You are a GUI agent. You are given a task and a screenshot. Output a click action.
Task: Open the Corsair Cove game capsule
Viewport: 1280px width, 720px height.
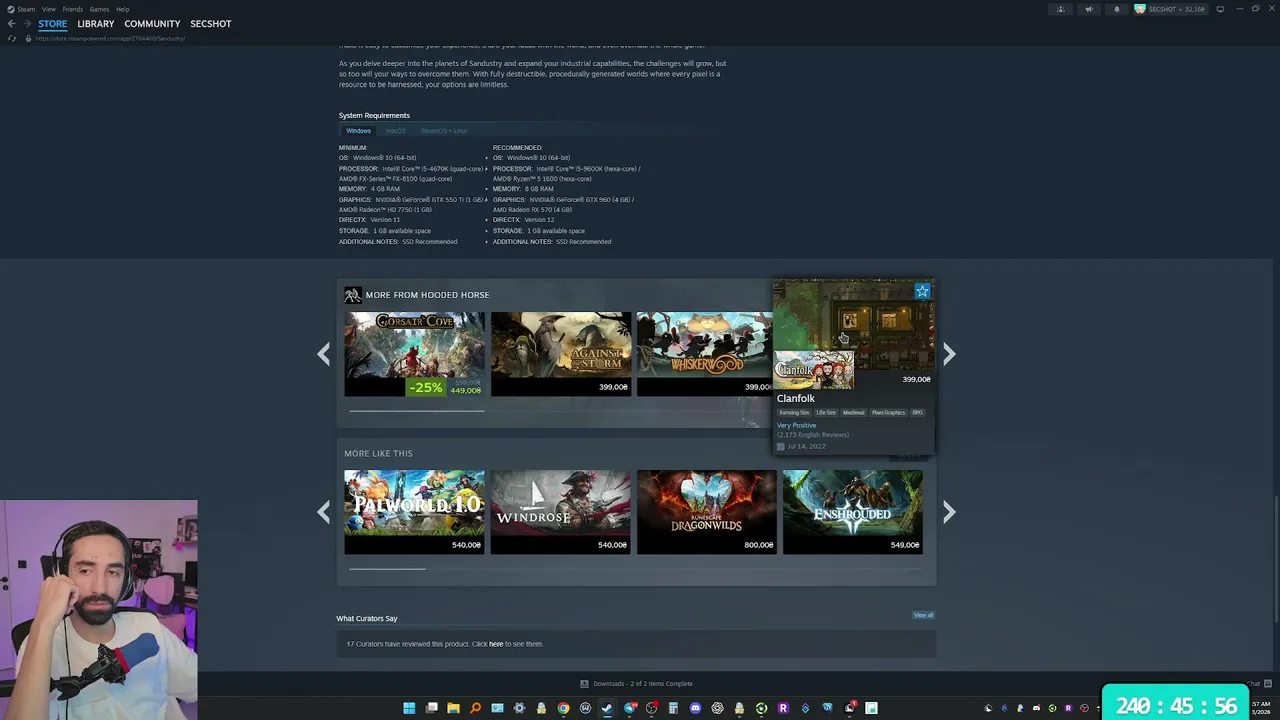(414, 354)
